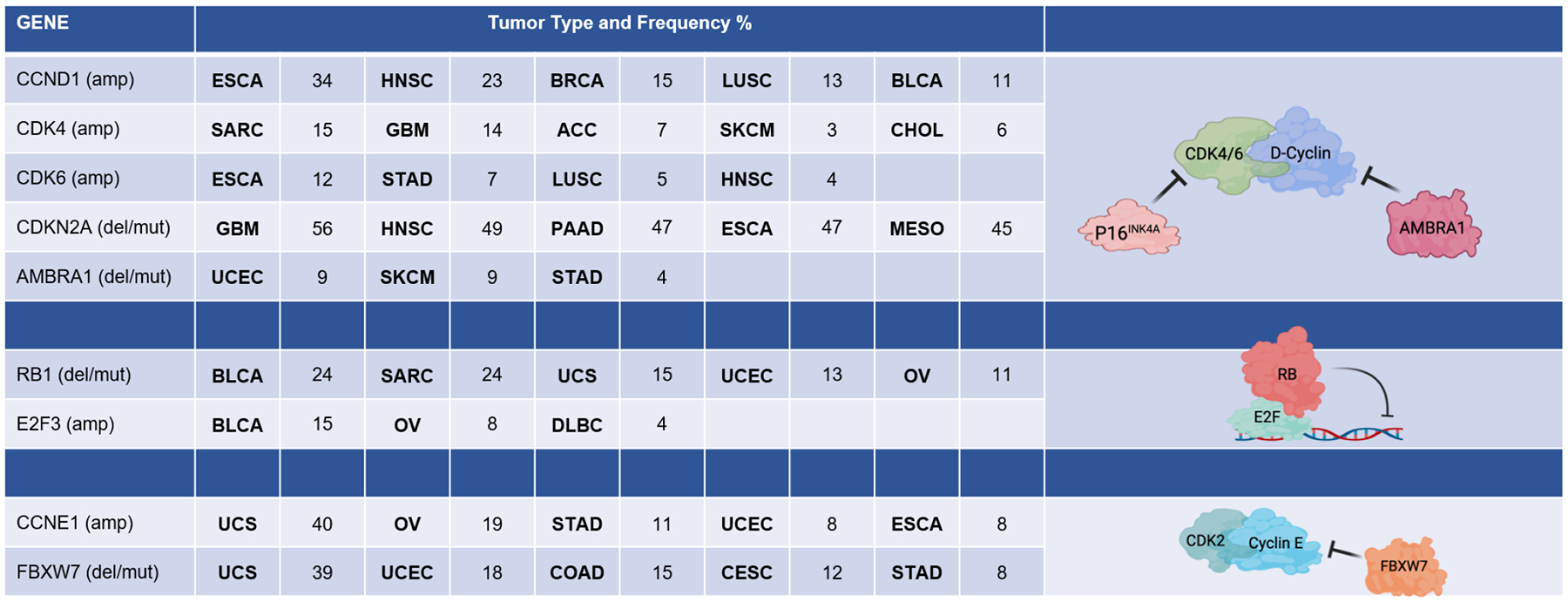Click the pink P16INK4A protein illustration
This screenshot has height=602, width=1568.
1128,228
